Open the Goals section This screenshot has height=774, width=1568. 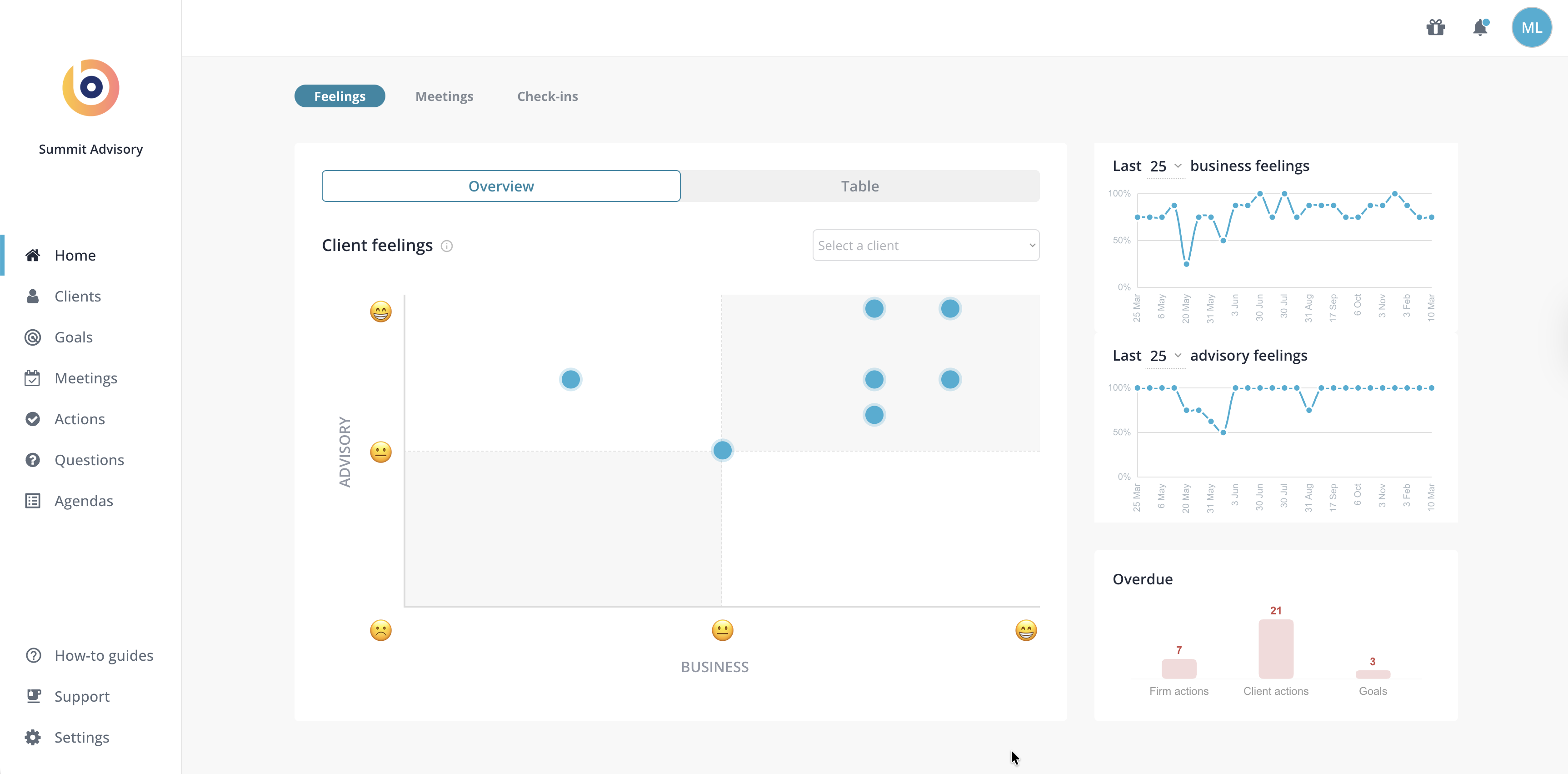tap(73, 337)
